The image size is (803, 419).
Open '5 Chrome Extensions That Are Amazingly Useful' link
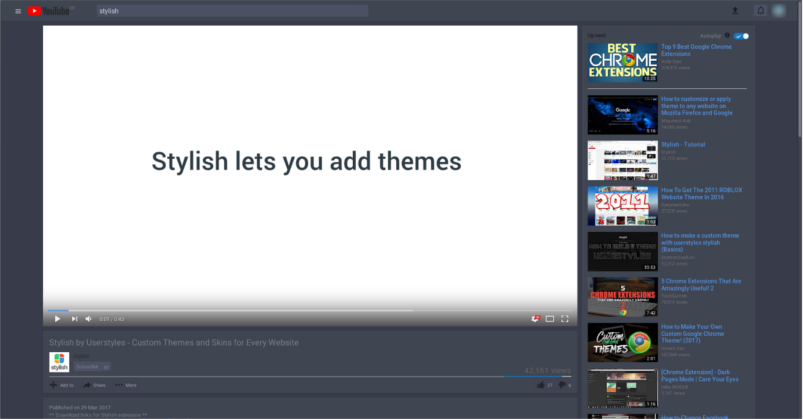(x=701, y=285)
